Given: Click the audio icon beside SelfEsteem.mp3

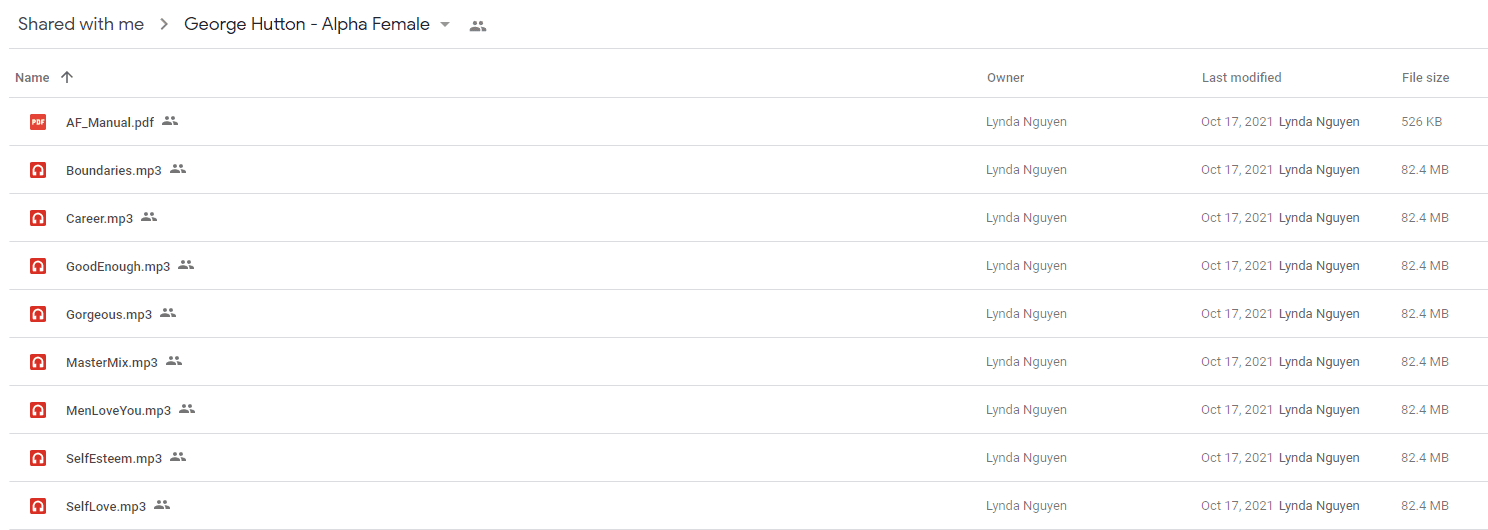Looking at the screenshot, I should pyautogui.click(x=38, y=458).
